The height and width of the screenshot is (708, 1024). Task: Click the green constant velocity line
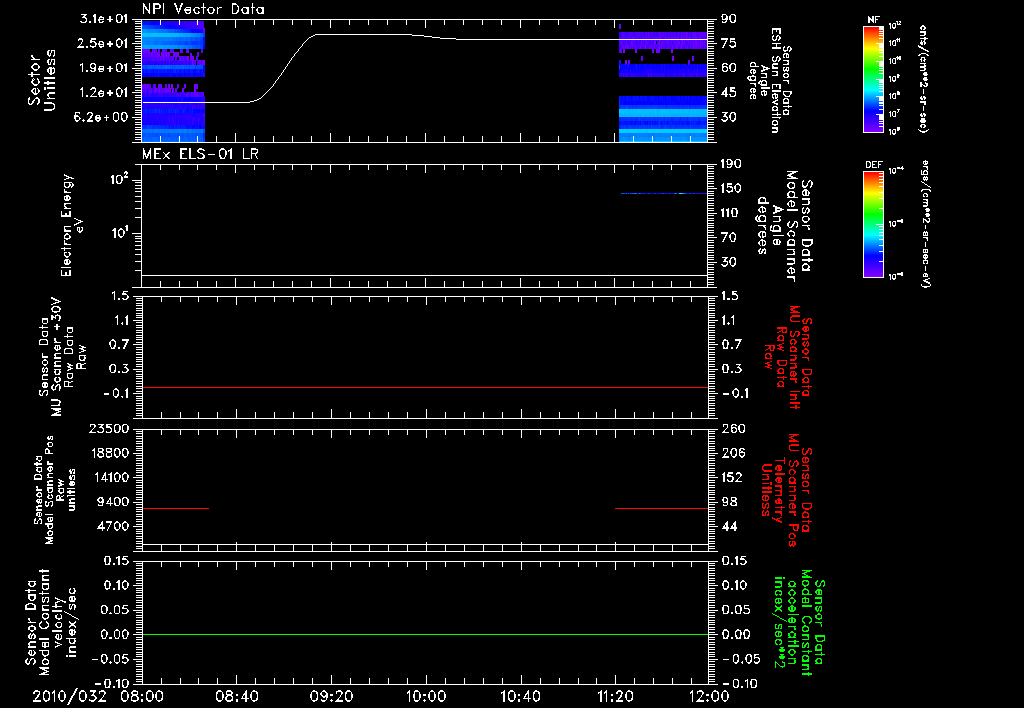[425, 634]
